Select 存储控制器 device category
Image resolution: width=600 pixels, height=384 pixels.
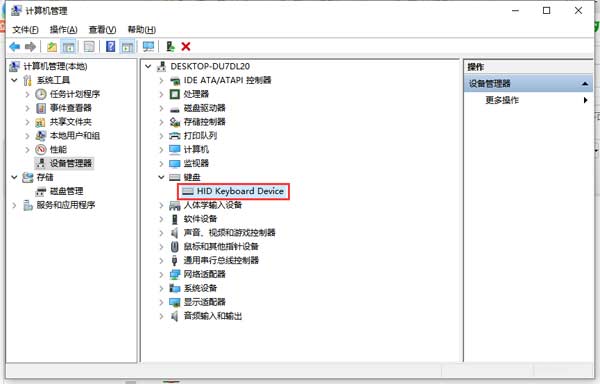(x=204, y=122)
